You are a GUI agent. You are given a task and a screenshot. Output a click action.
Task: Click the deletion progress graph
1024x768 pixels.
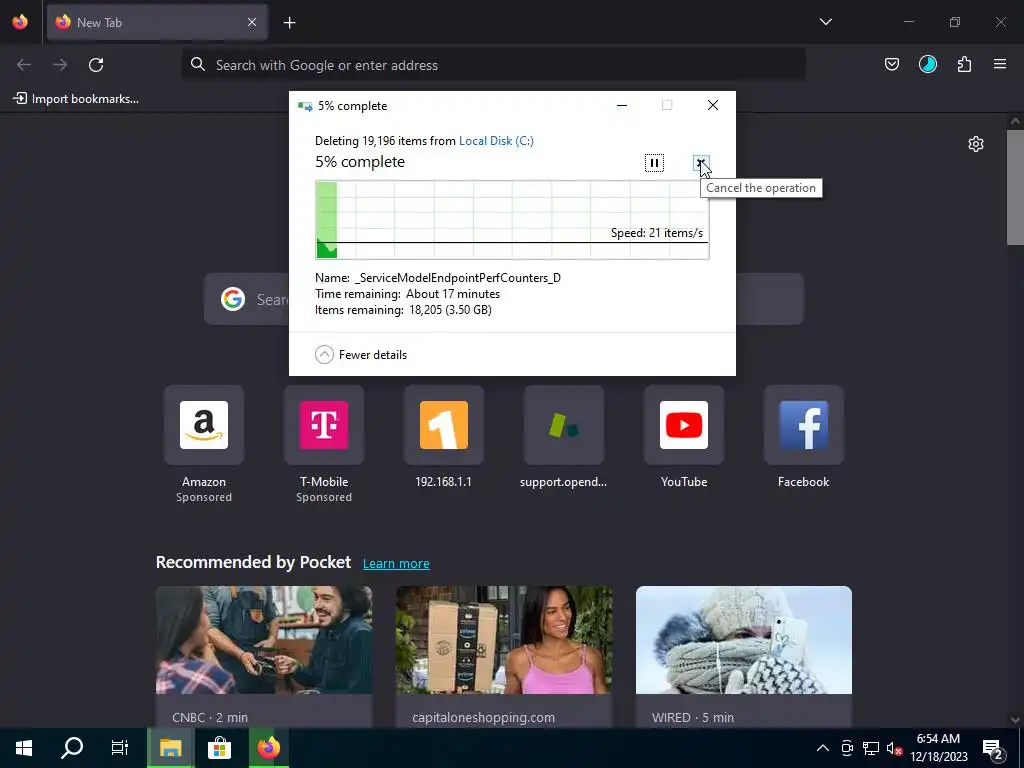click(512, 219)
